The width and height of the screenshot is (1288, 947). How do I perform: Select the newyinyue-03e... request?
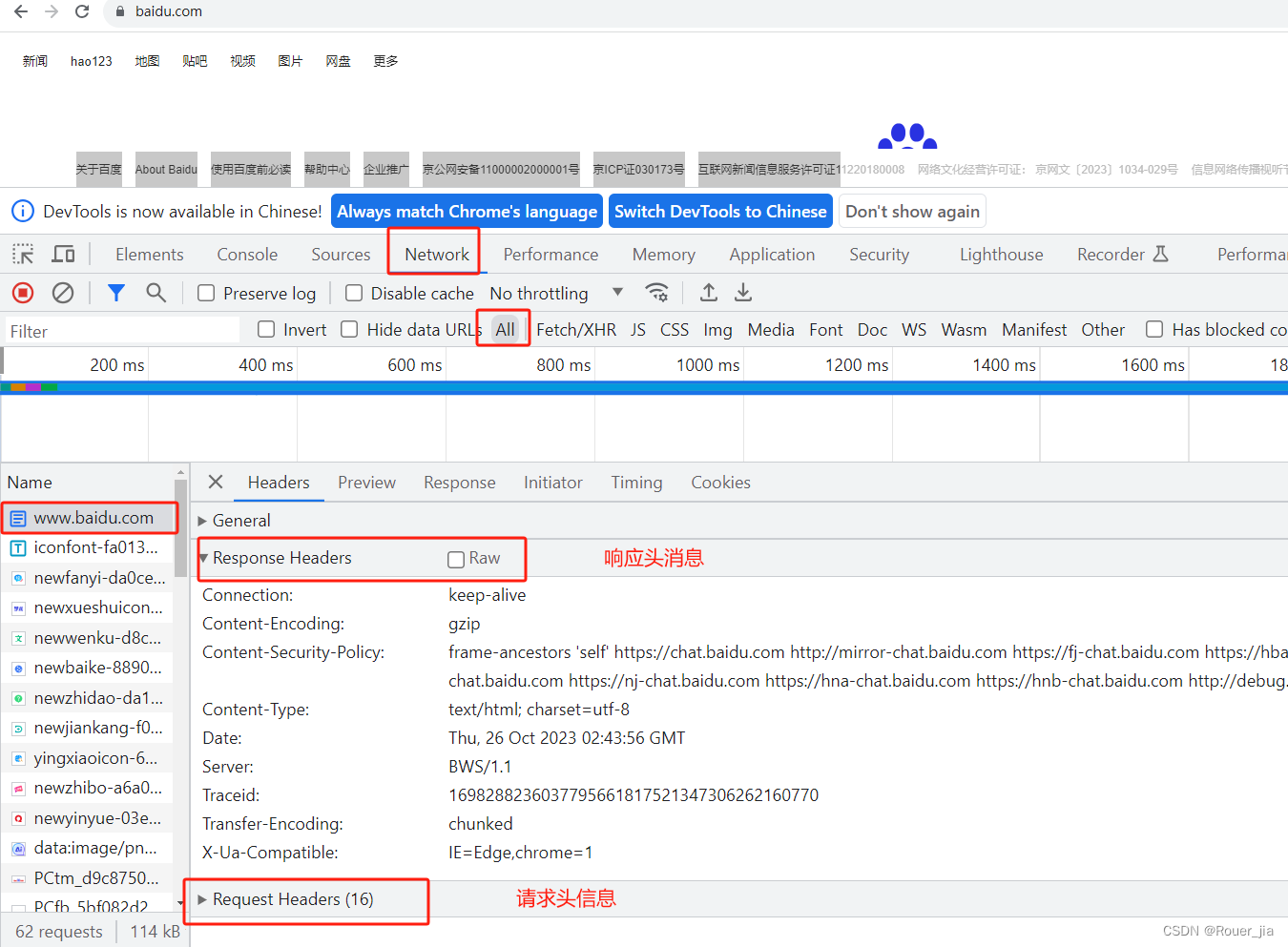pyautogui.click(x=88, y=818)
